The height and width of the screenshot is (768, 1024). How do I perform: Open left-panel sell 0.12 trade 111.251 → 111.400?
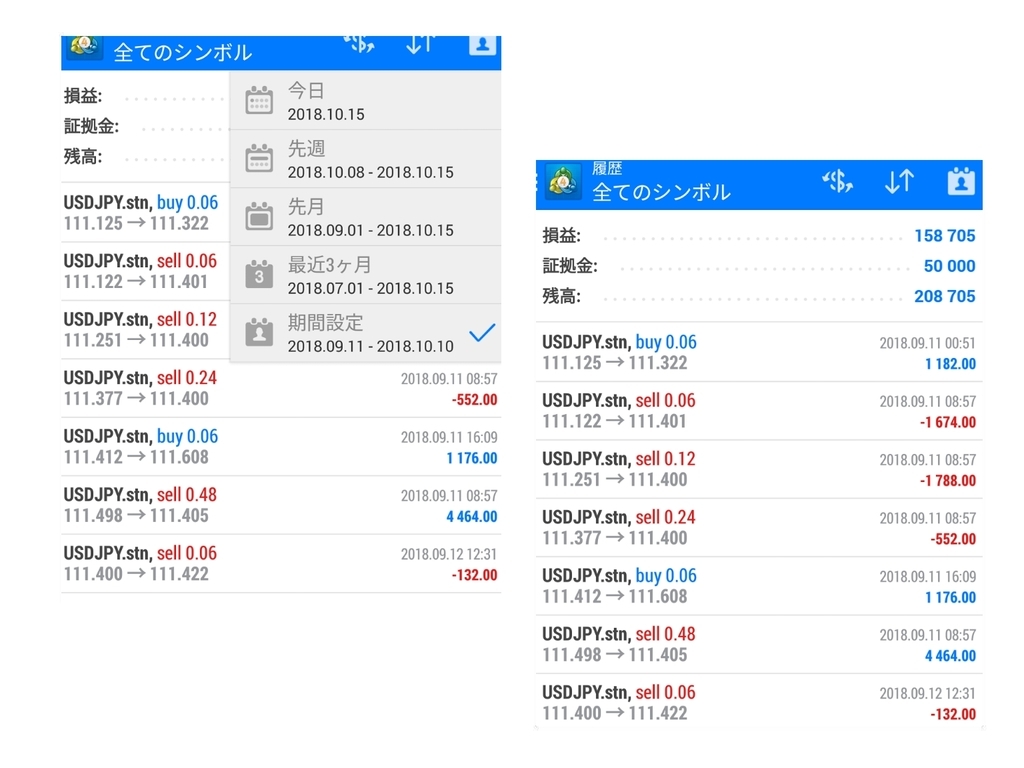(x=145, y=330)
